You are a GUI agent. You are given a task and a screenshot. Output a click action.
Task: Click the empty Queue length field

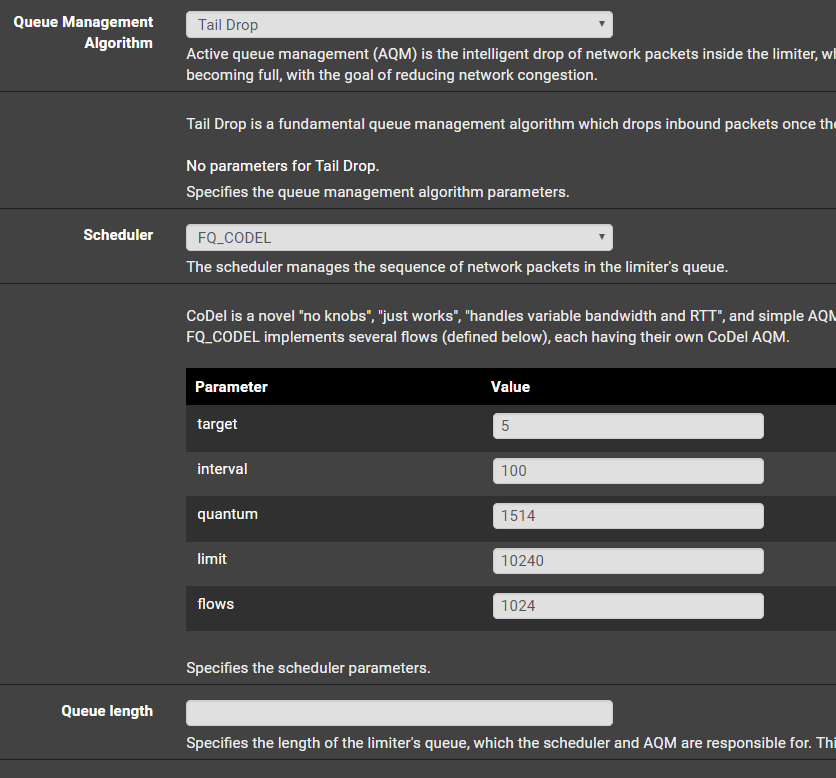point(399,713)
